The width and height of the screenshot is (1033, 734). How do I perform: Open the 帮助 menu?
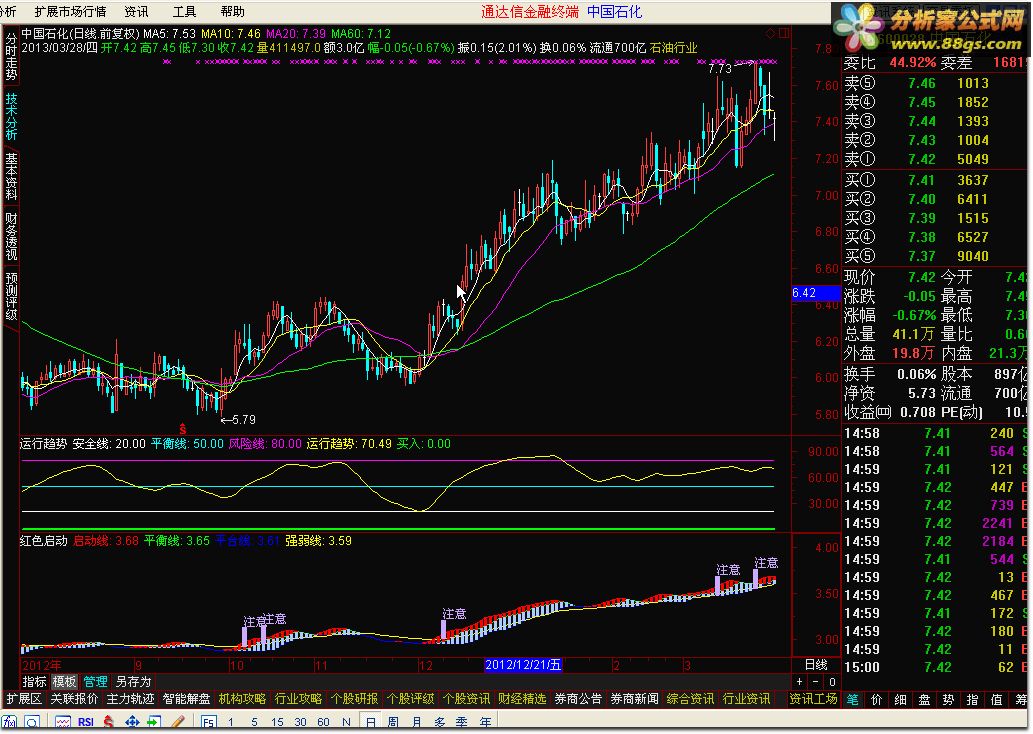coord(233,11)
